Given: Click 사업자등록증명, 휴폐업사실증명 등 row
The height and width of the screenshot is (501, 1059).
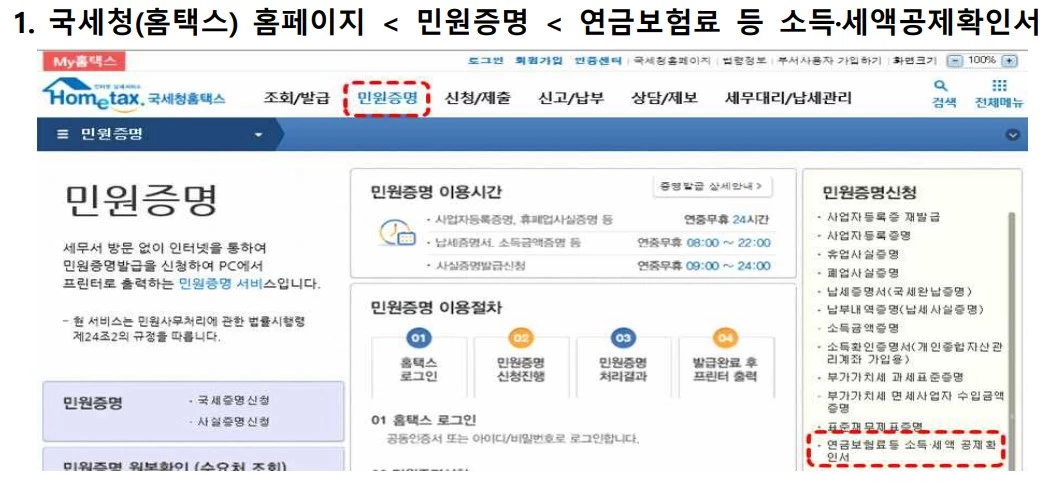Looking at the screenshot, I should [598, 219].
